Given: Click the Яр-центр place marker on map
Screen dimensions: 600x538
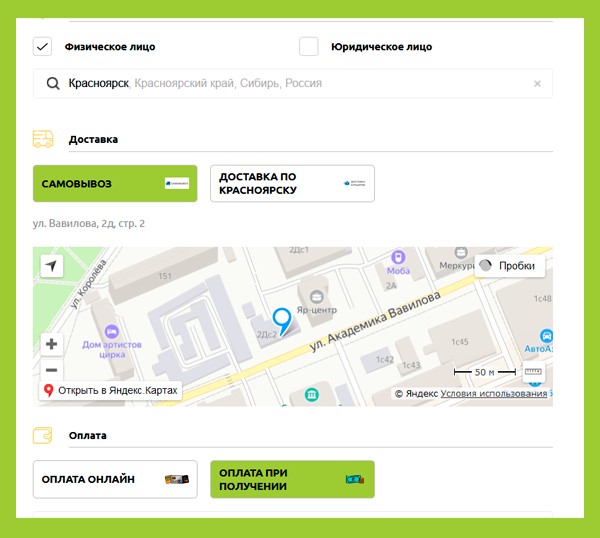Looking at the screenshot, I should pos(317,296).
